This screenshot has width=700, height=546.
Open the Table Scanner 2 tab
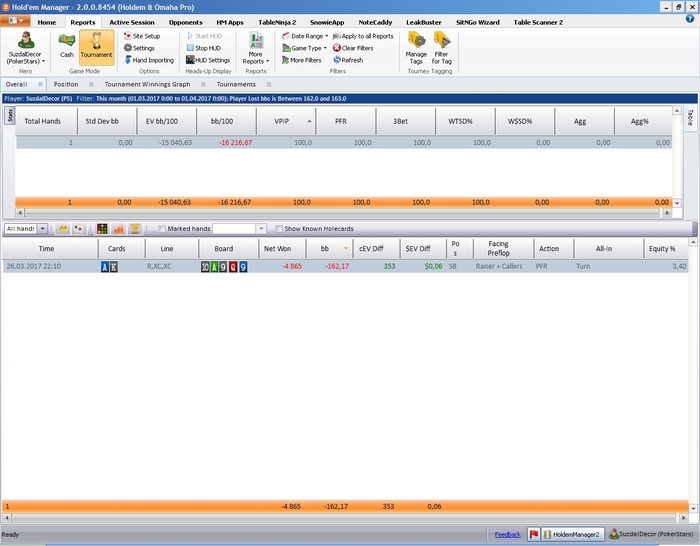pos(538,22)
